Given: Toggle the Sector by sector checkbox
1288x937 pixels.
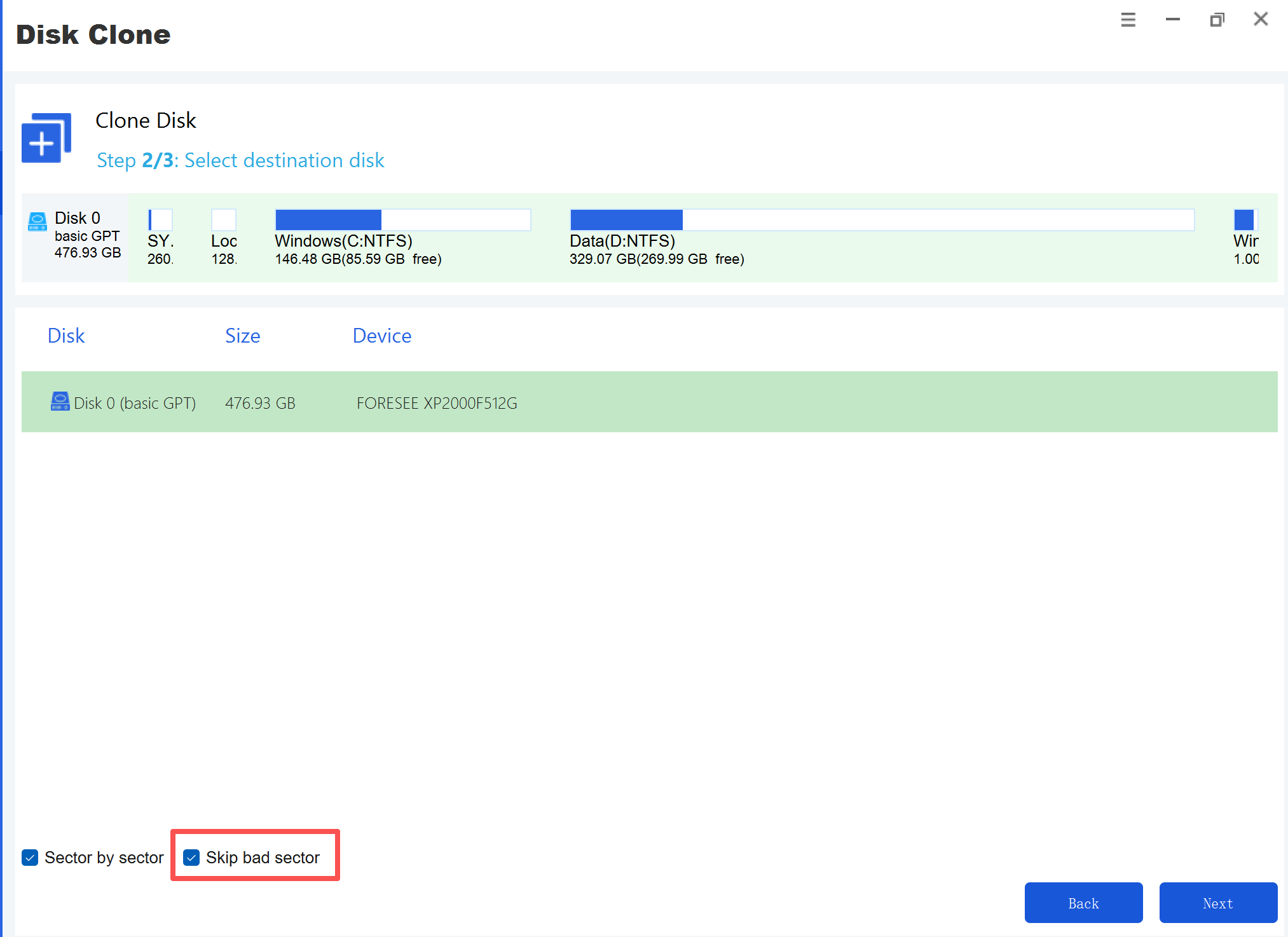Looking at the screenshot, I should (29, 858).
